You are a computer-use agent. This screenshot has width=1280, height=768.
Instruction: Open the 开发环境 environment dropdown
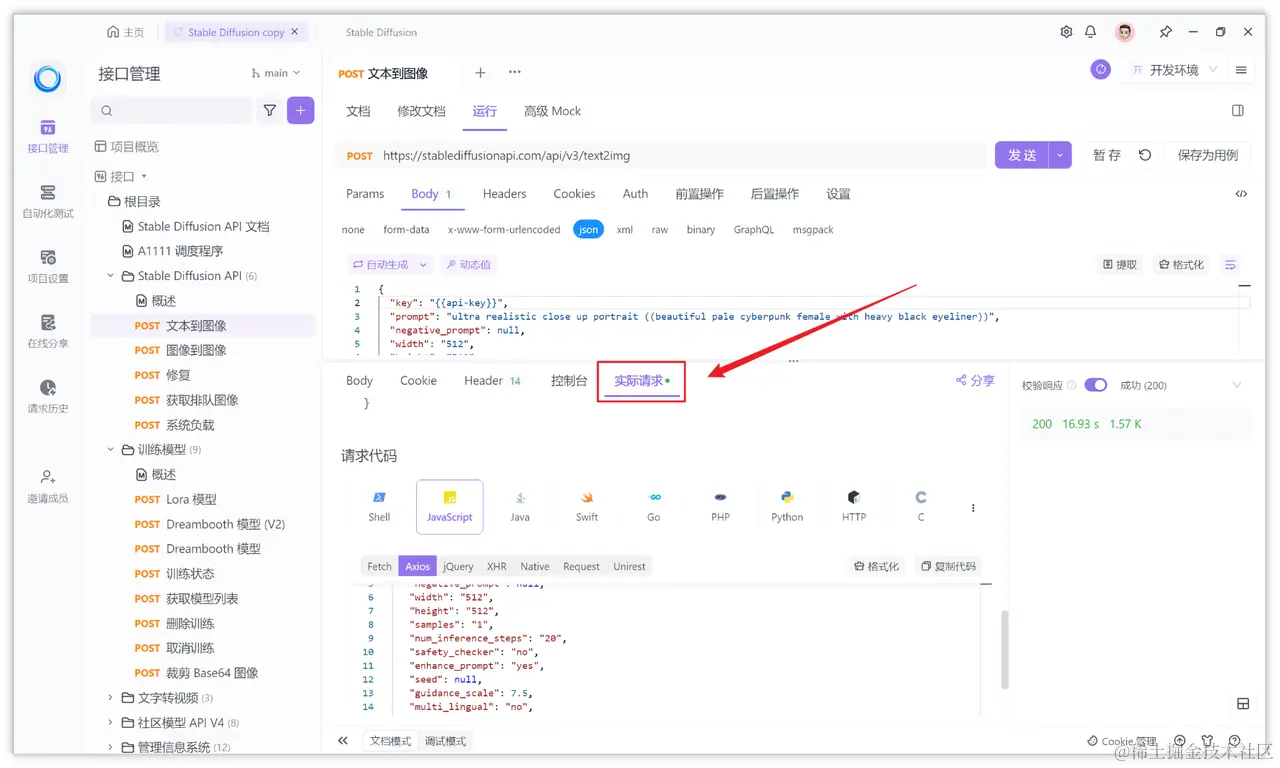(1175, 70)
